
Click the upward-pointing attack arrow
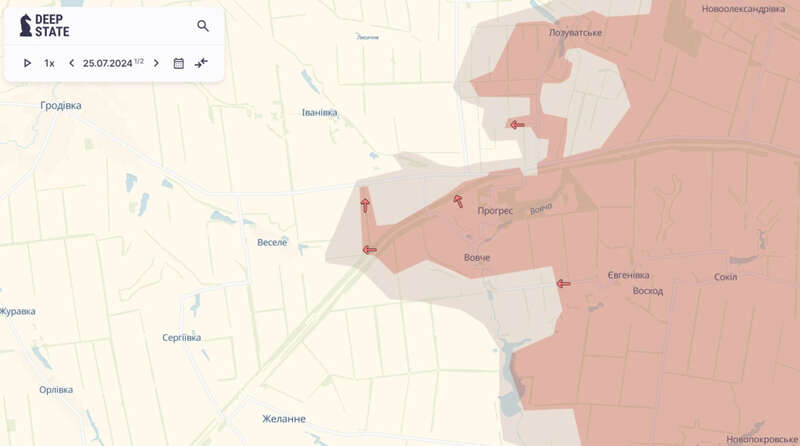tap(365, 205)
